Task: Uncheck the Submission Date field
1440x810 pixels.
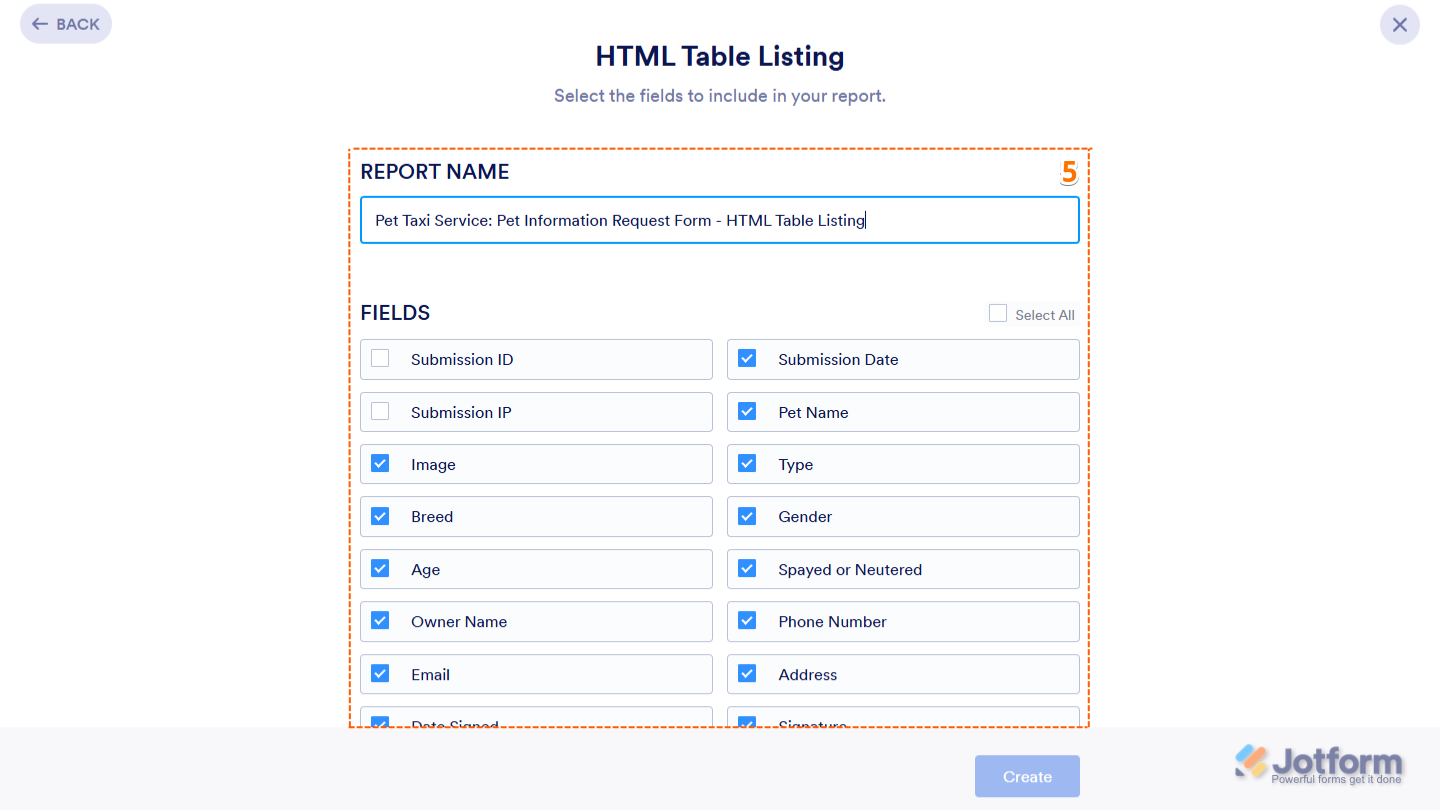Action: click(x=747, y=359)
